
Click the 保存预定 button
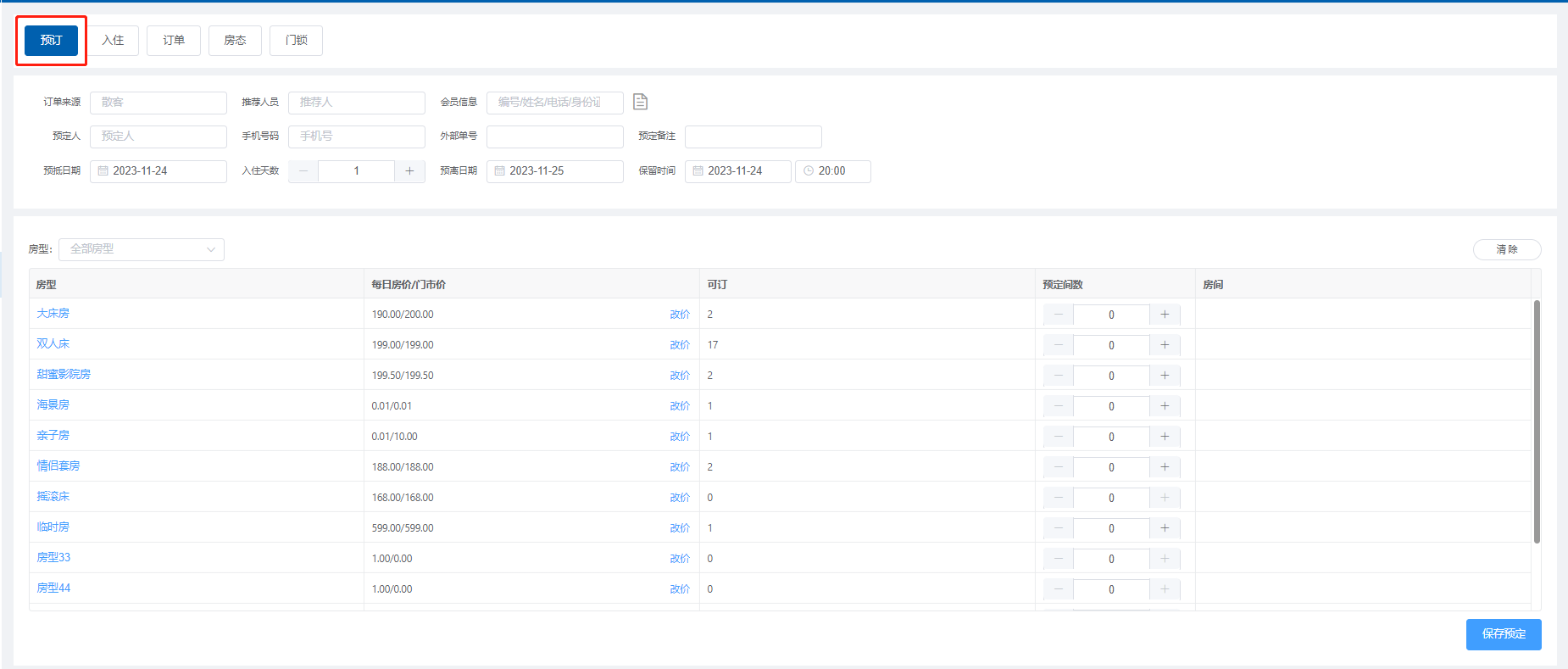pos(1503,634)
